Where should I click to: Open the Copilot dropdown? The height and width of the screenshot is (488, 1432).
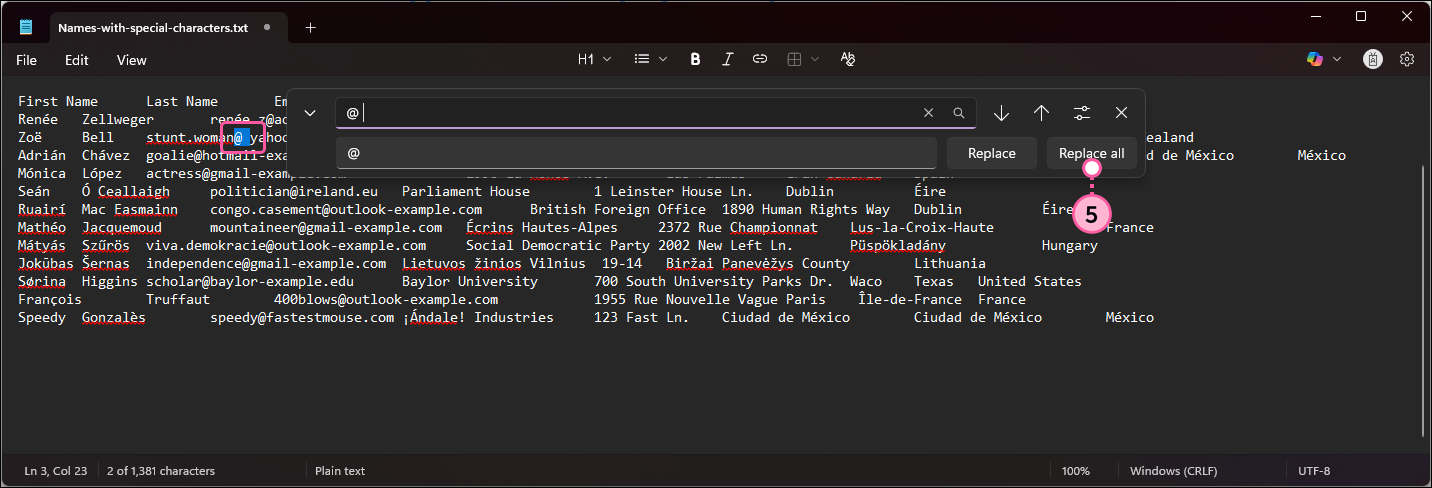click(x=1324, y=59)
